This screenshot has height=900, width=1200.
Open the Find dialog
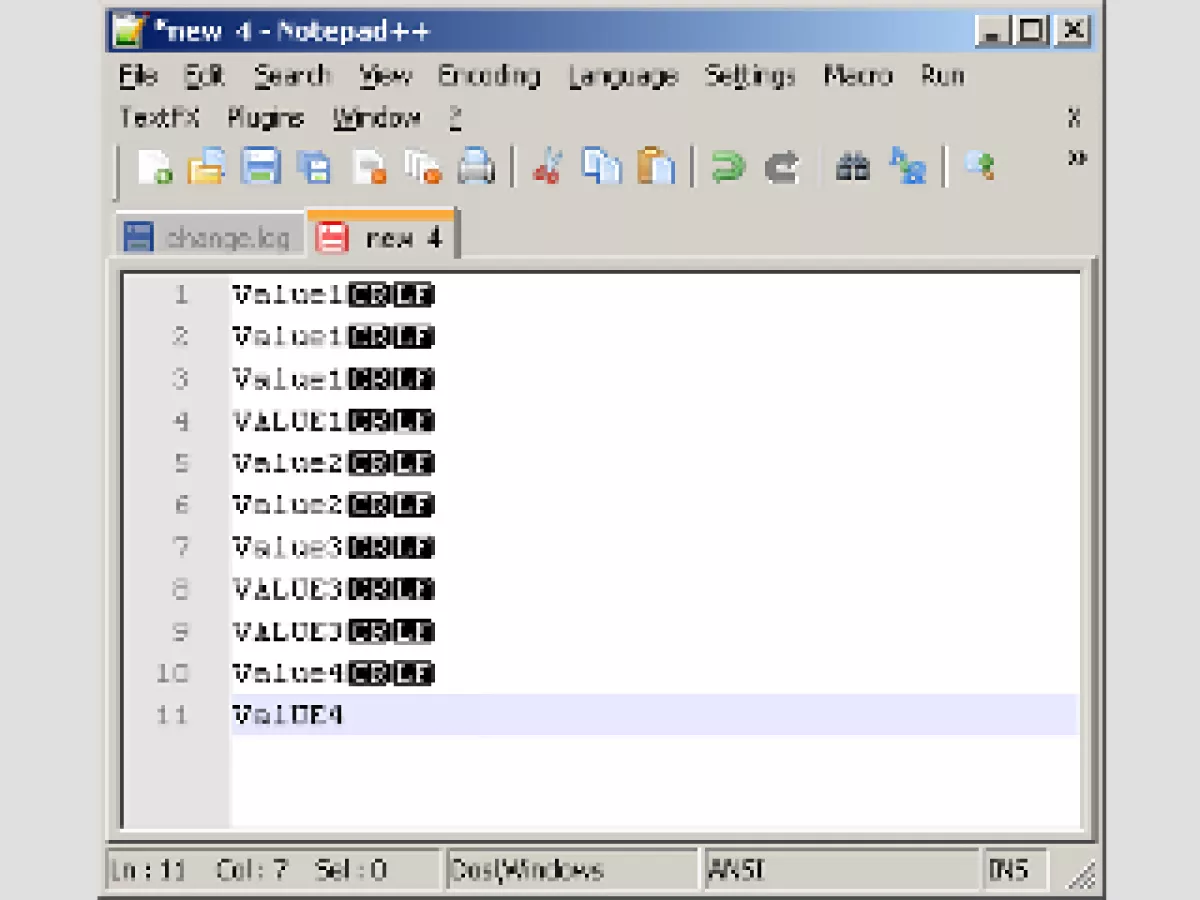click(x=852, y=167)
